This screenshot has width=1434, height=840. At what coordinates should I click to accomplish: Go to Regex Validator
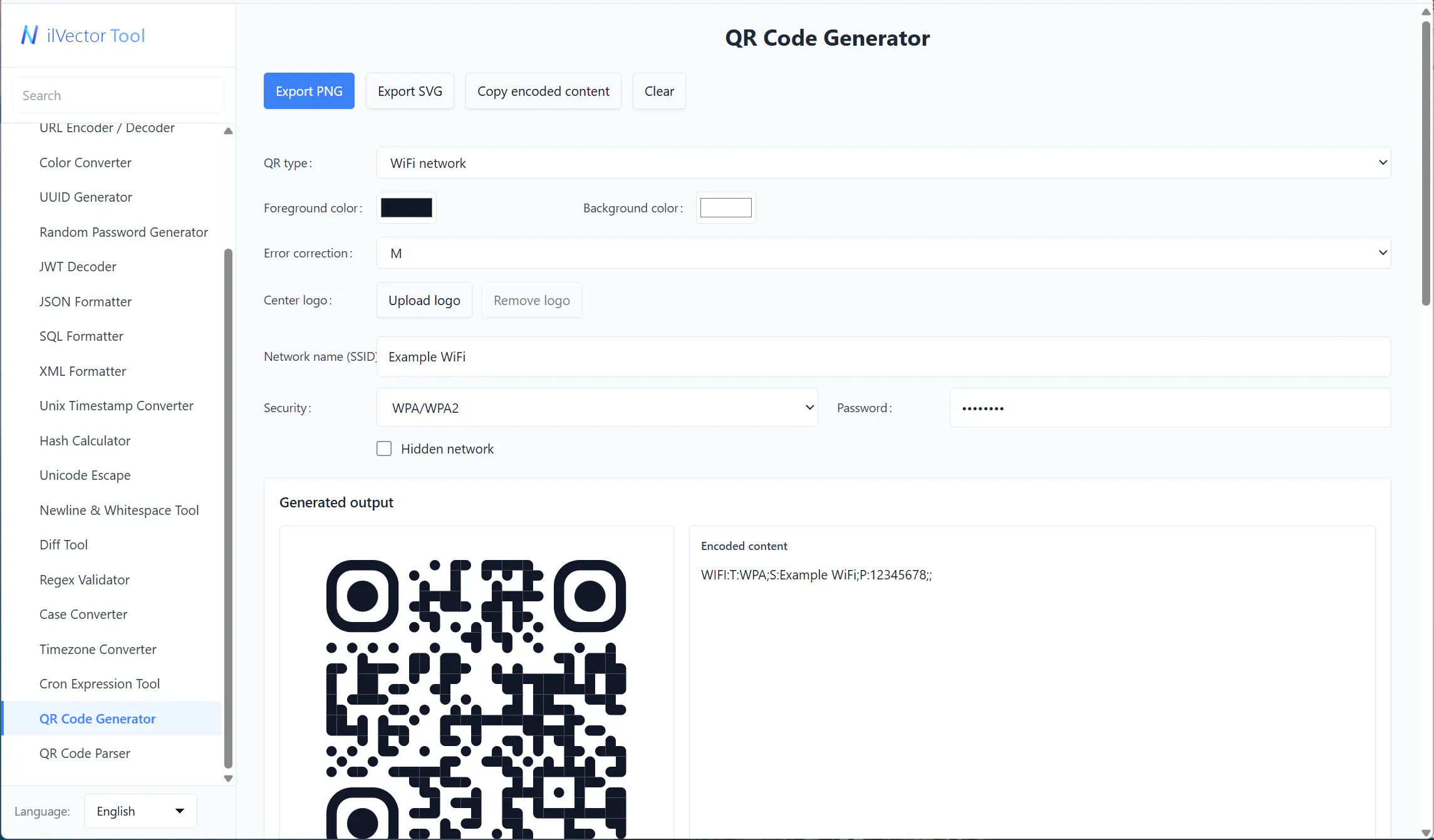85,579
